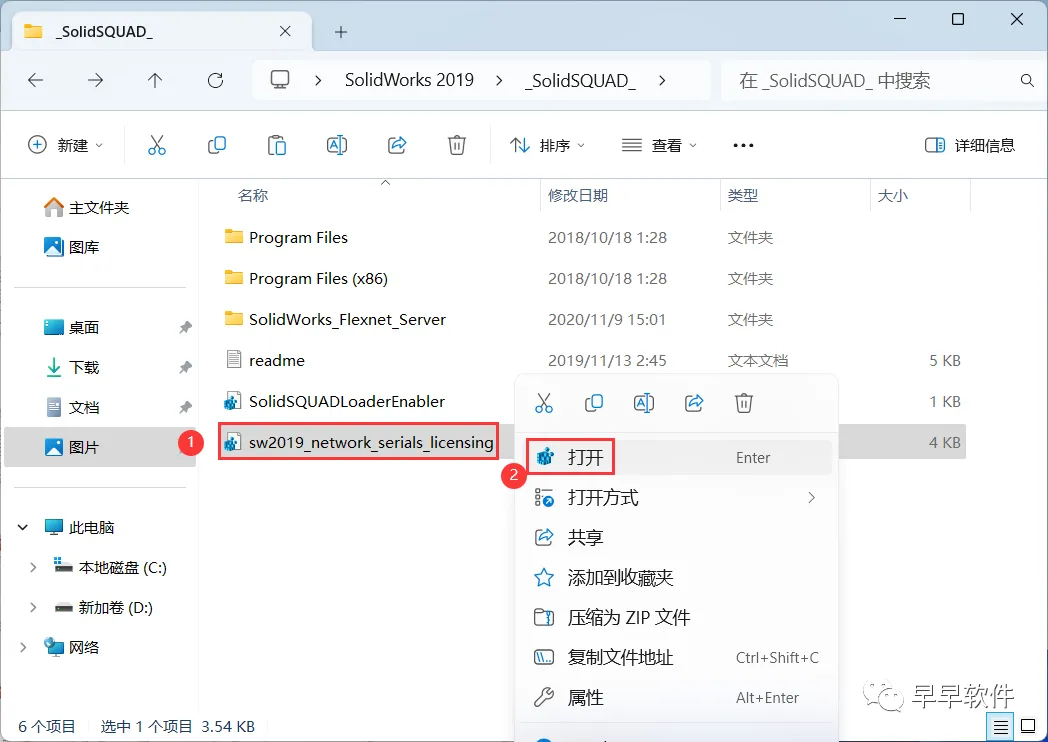Viewport: 1048px width, 742px height.
Task: Click SolidWorks 2019 in the address path
Action: (409, 80)
